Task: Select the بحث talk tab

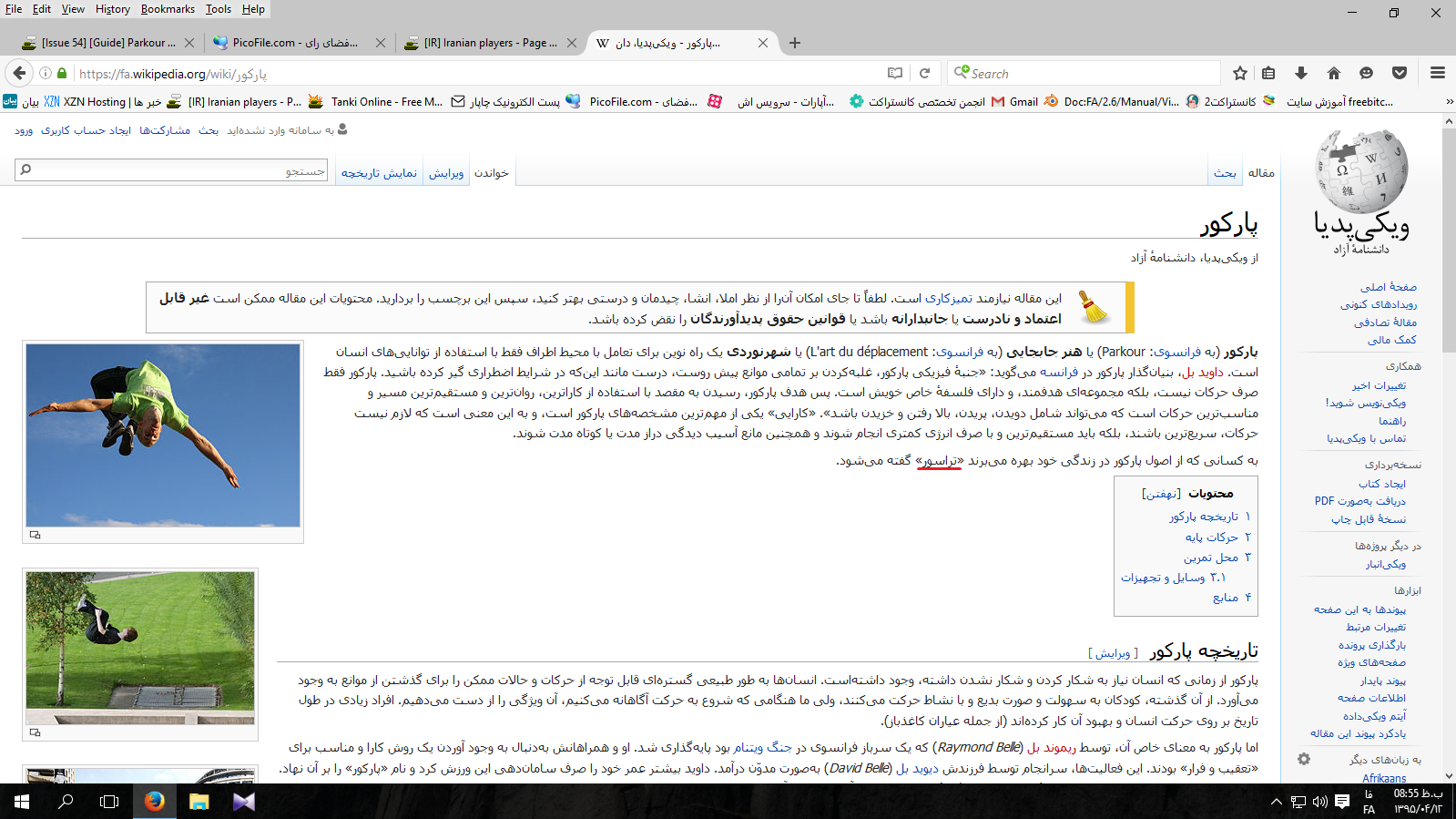Action: tap(1225, 173)
